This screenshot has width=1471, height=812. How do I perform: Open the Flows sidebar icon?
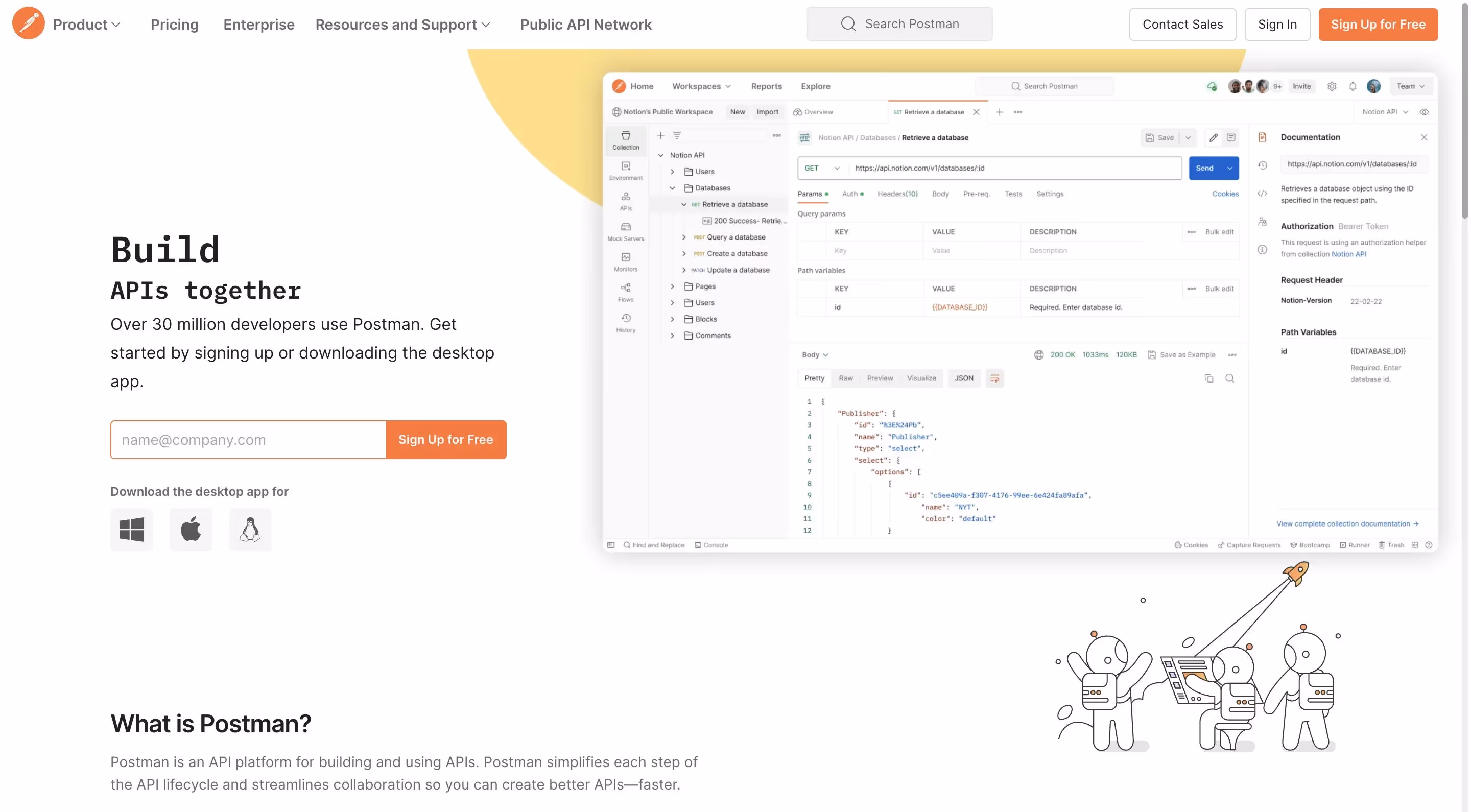[625, 292]
